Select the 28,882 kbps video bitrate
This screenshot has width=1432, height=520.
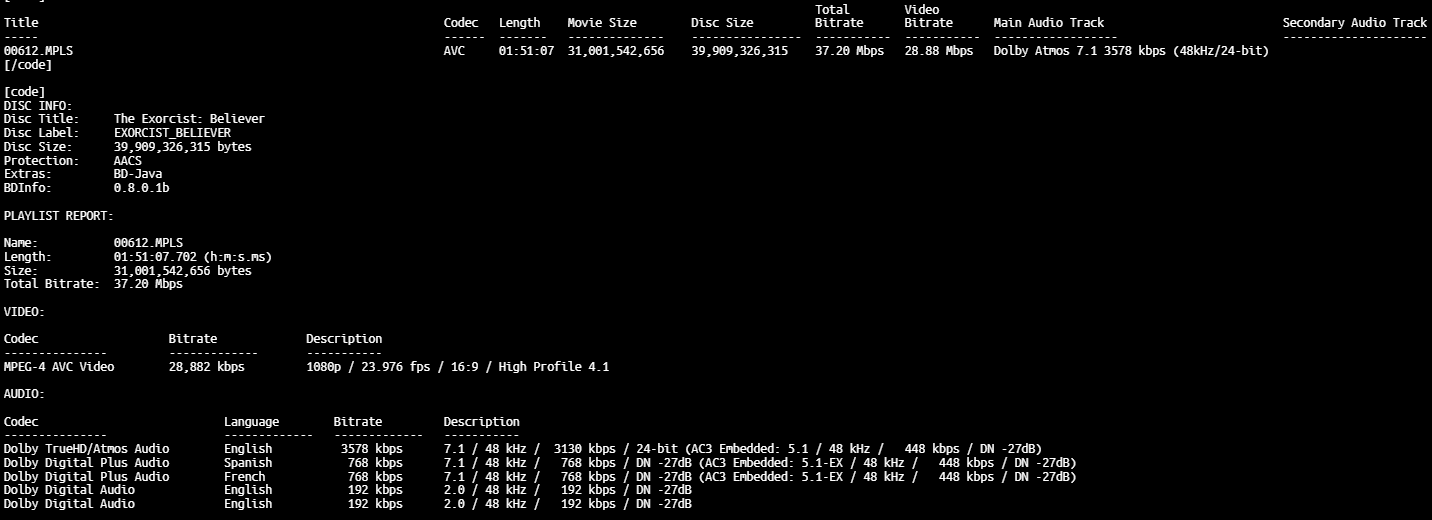coord(206,367)
